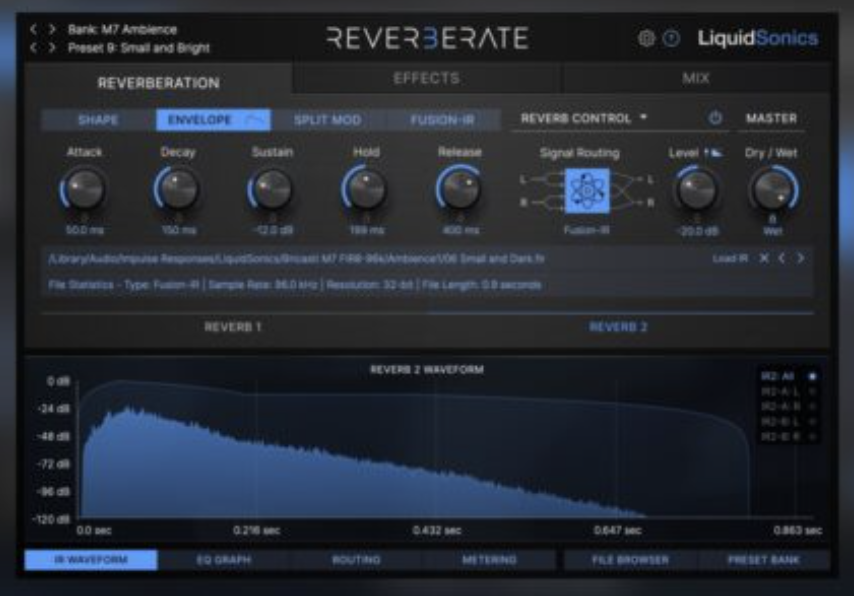854x596 pixels.
Task: Open the Fusion-IR sub-tab
Action: [442, 120]
